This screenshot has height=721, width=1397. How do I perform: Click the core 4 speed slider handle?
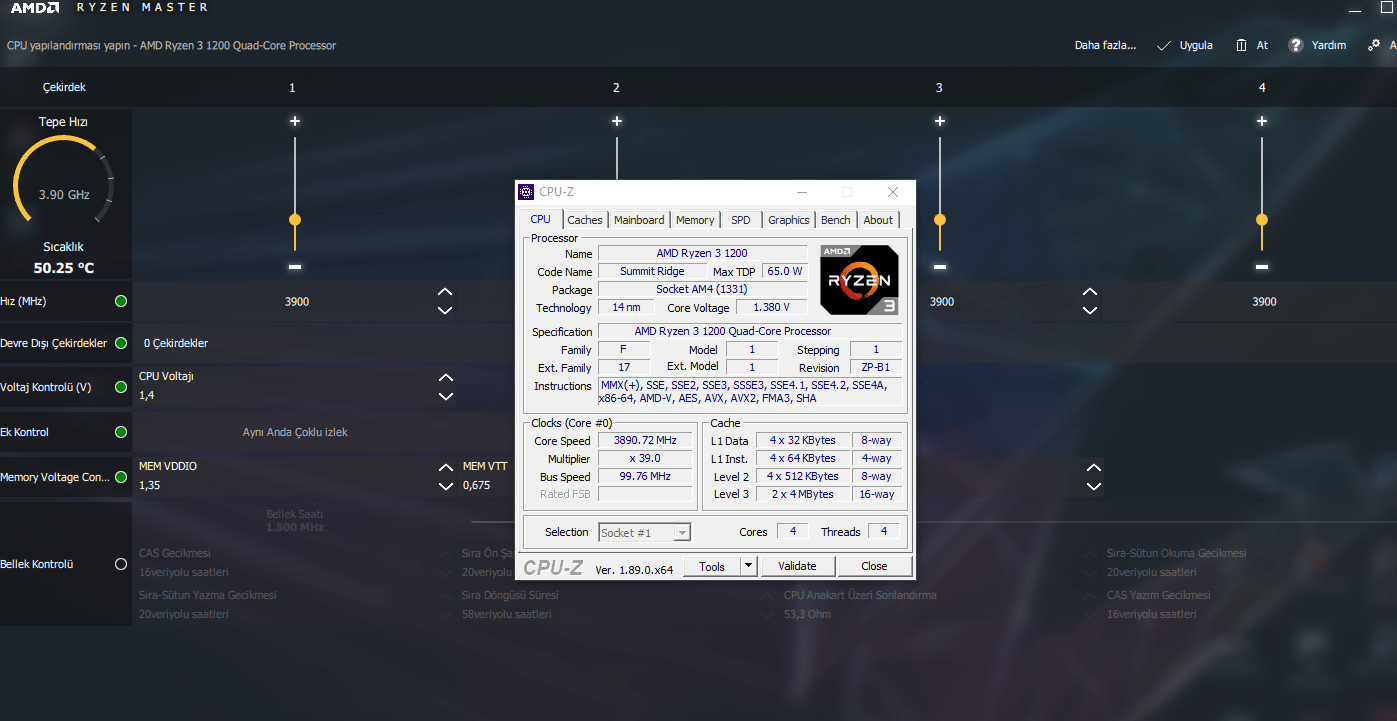1262,219
